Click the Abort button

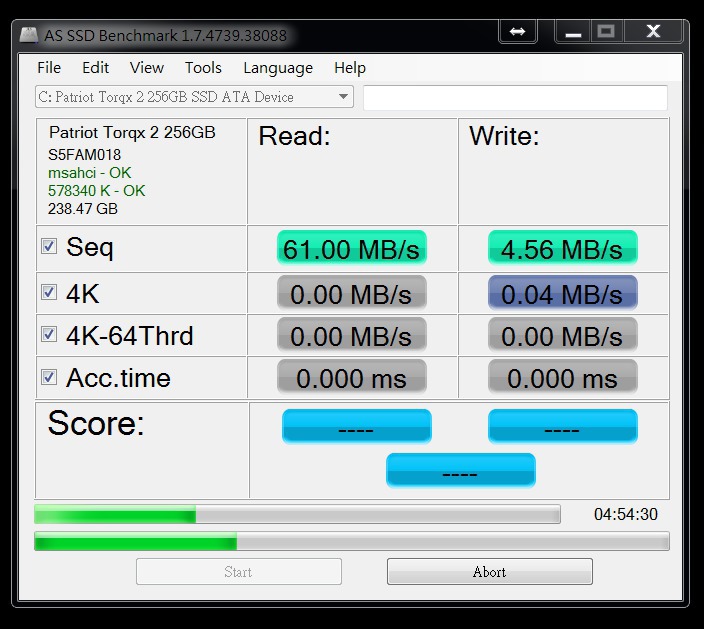click(x=490, y=572)
